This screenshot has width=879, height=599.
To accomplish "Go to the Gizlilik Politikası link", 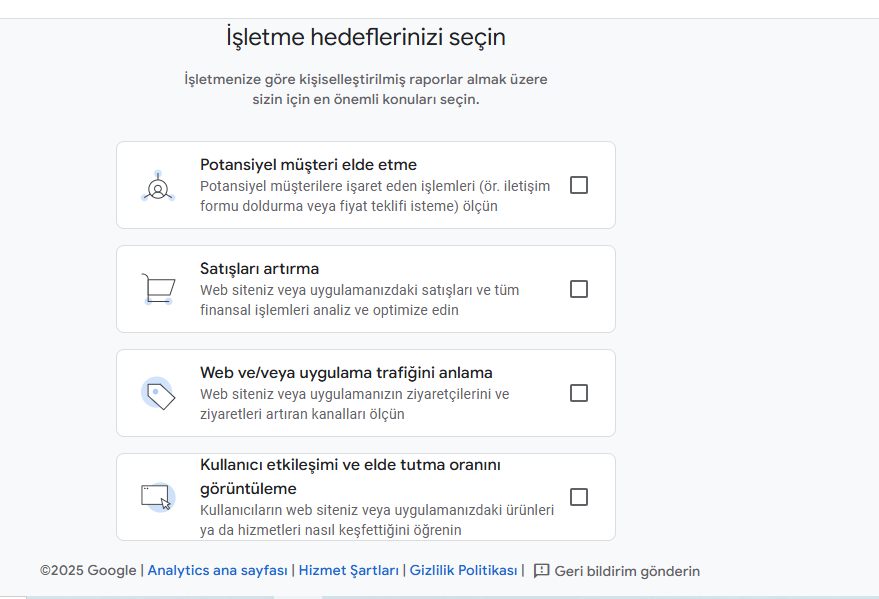I will click(x=463, y=571).
